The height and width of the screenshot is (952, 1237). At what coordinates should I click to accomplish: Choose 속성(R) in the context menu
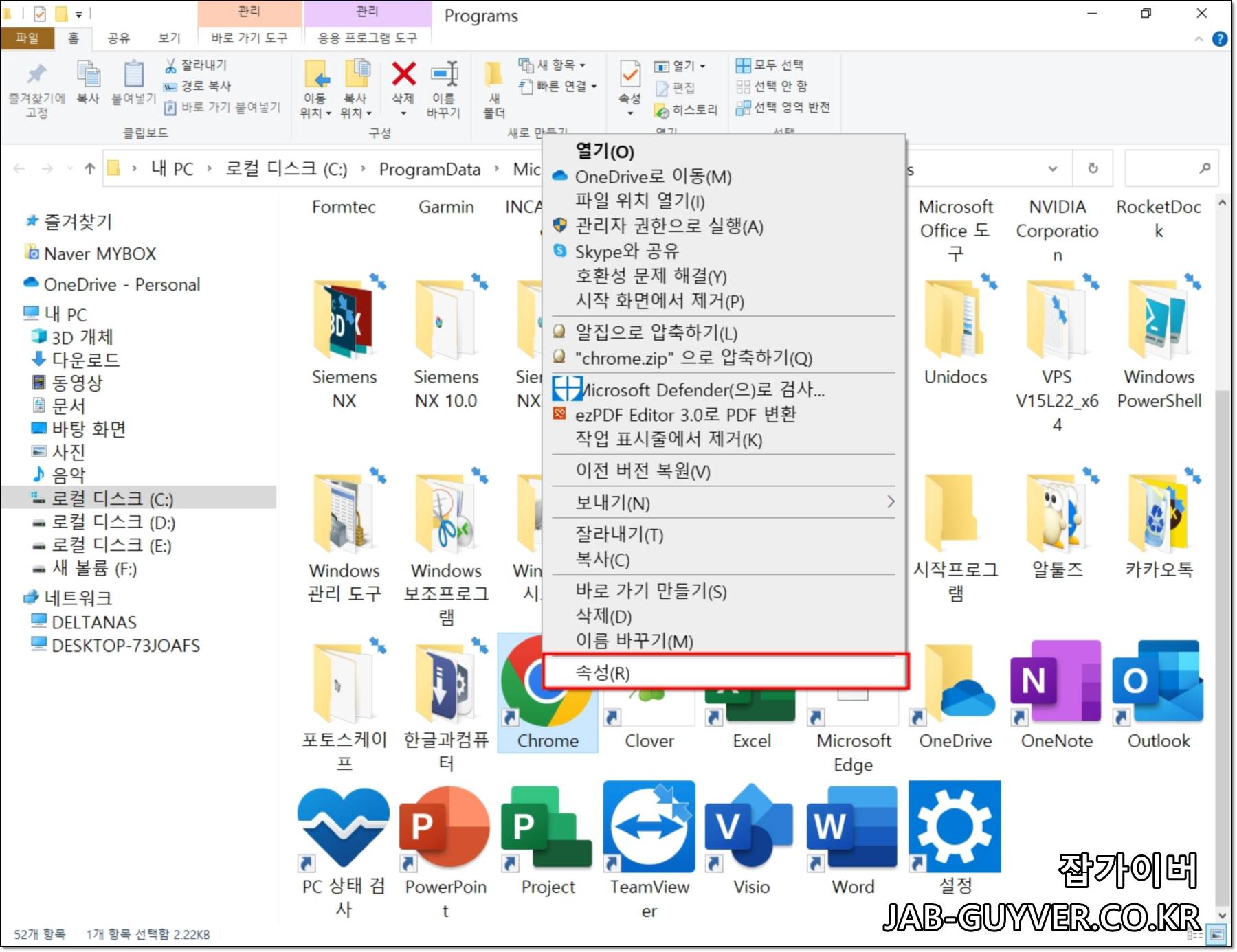tap(726, 672)
